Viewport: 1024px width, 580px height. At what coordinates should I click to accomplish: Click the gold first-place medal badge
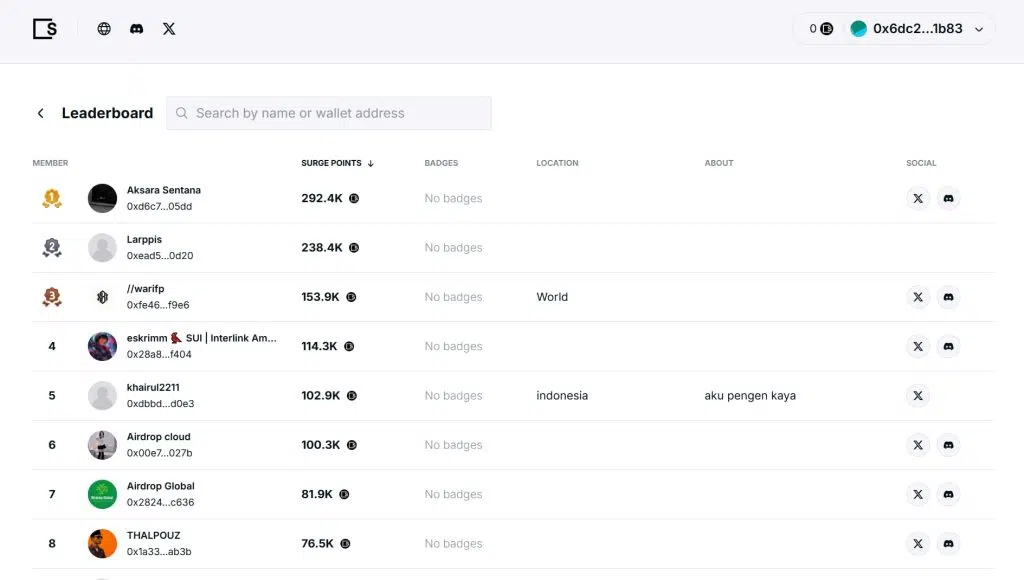tap(52, 198)
